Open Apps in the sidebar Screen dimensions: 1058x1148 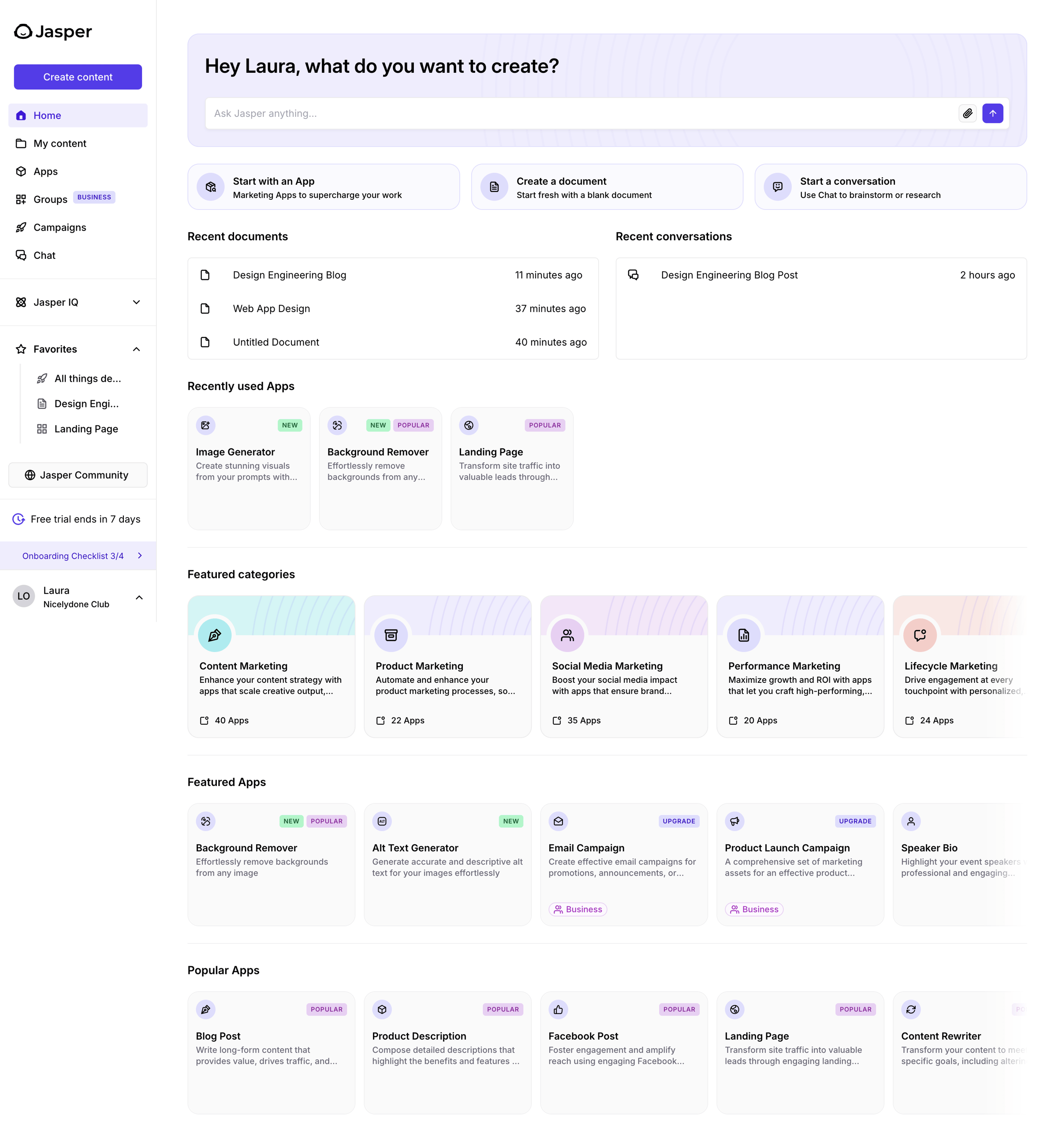point(78,172)
